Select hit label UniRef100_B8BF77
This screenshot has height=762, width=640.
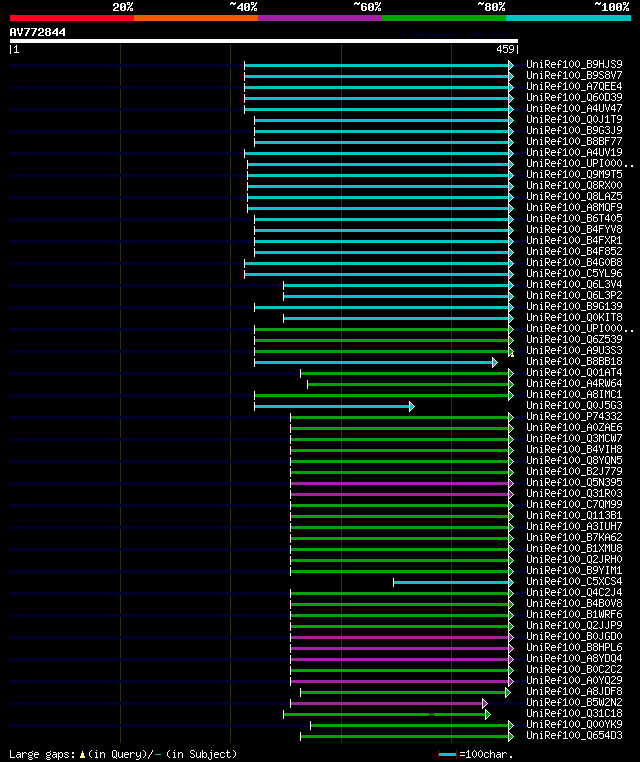(x=574, y=141)
